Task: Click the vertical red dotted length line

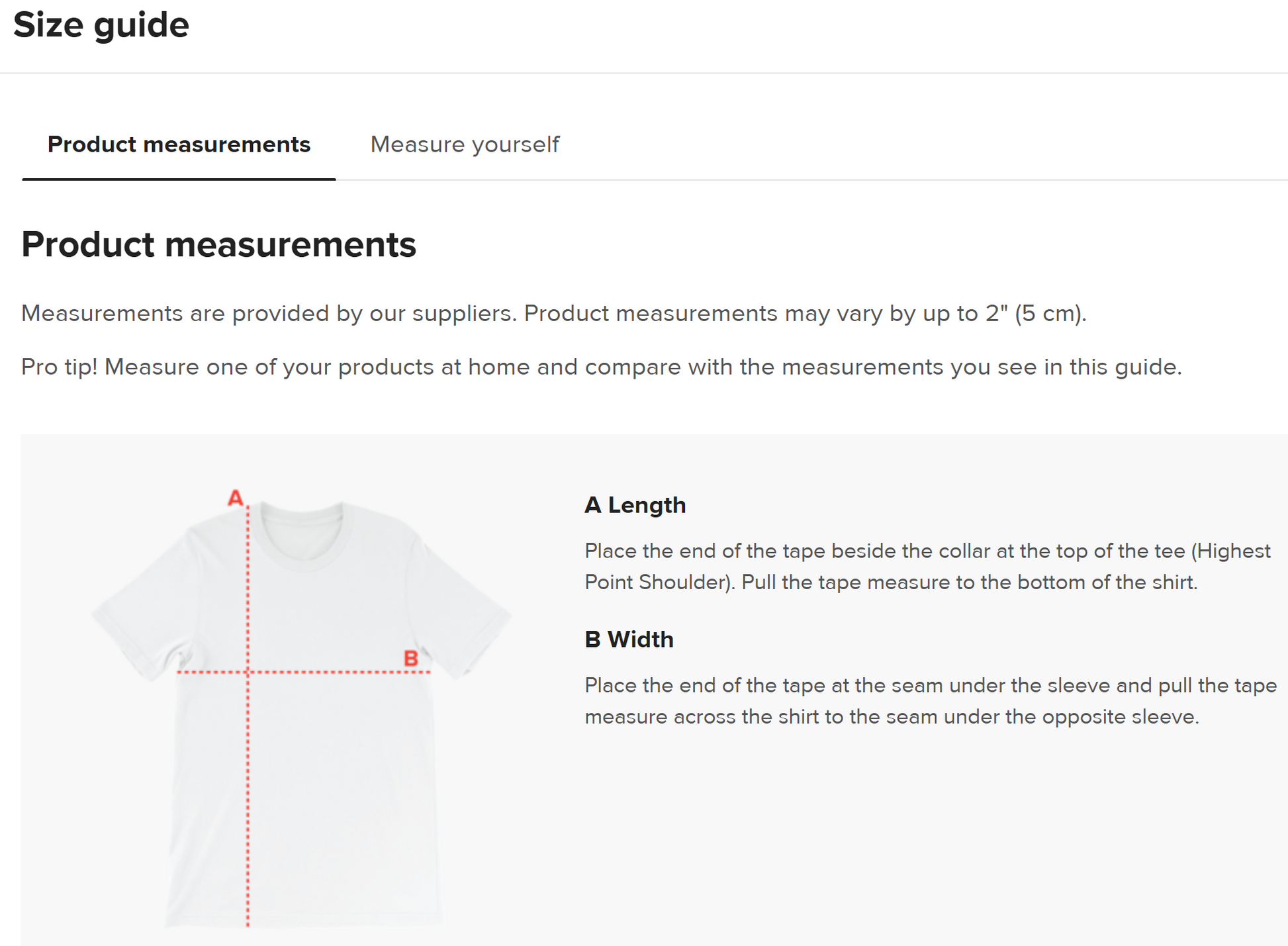Action: pos(248,794)
